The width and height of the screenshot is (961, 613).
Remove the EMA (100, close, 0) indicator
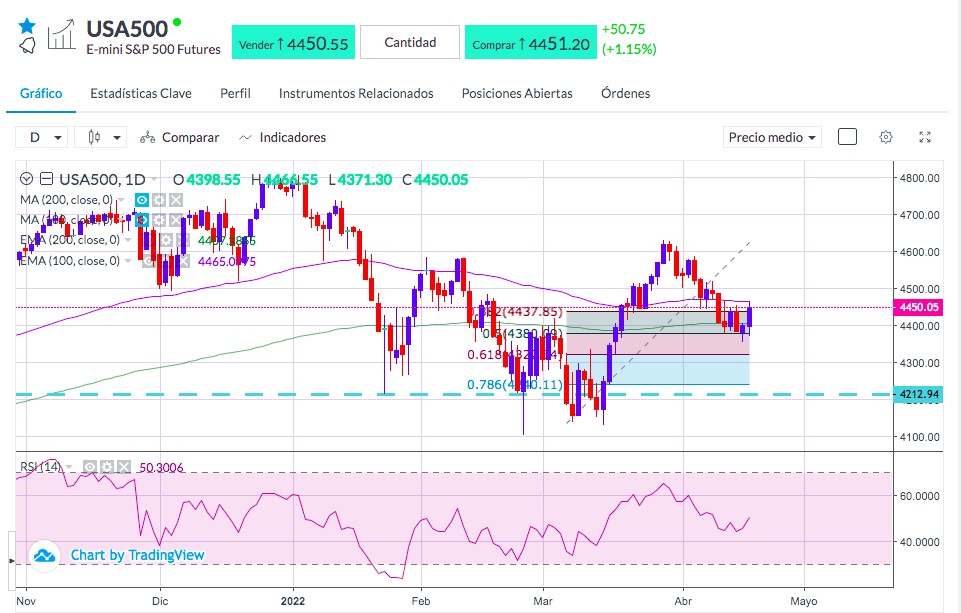183,261
